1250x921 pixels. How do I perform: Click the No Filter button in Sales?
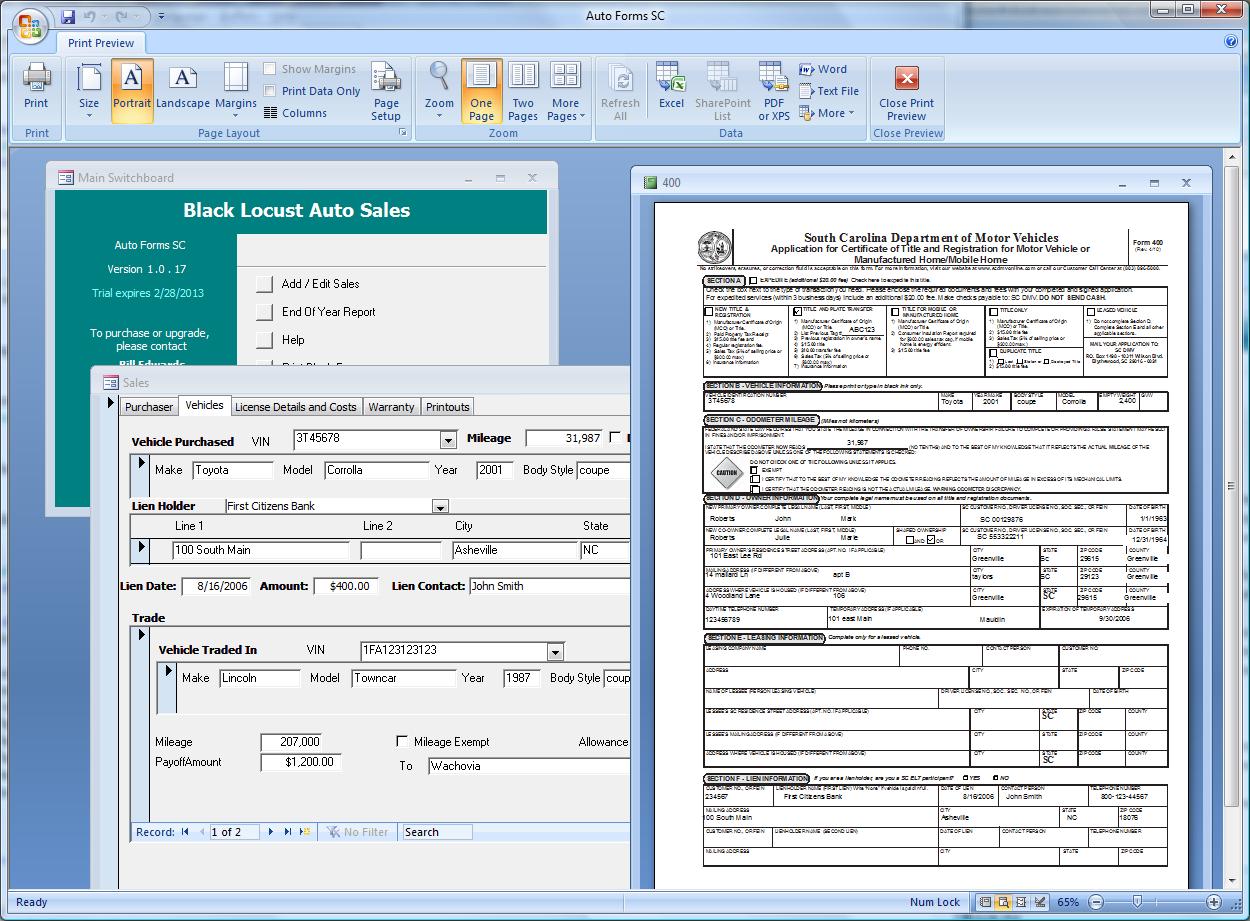point(357,832)
